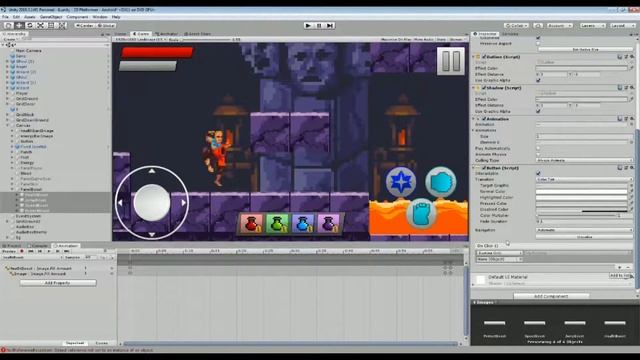Toggle Outline script enabled checkbox
The height and width of the screenshot is (360, 640).
tap(484, 57)
